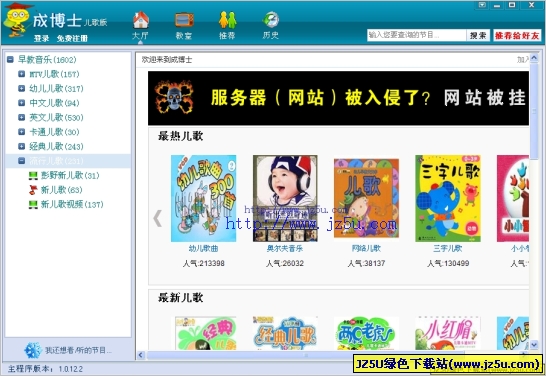546x376 pixels.
Task: Click the red icon beside 新儿歌(63)
Action: 33,190
